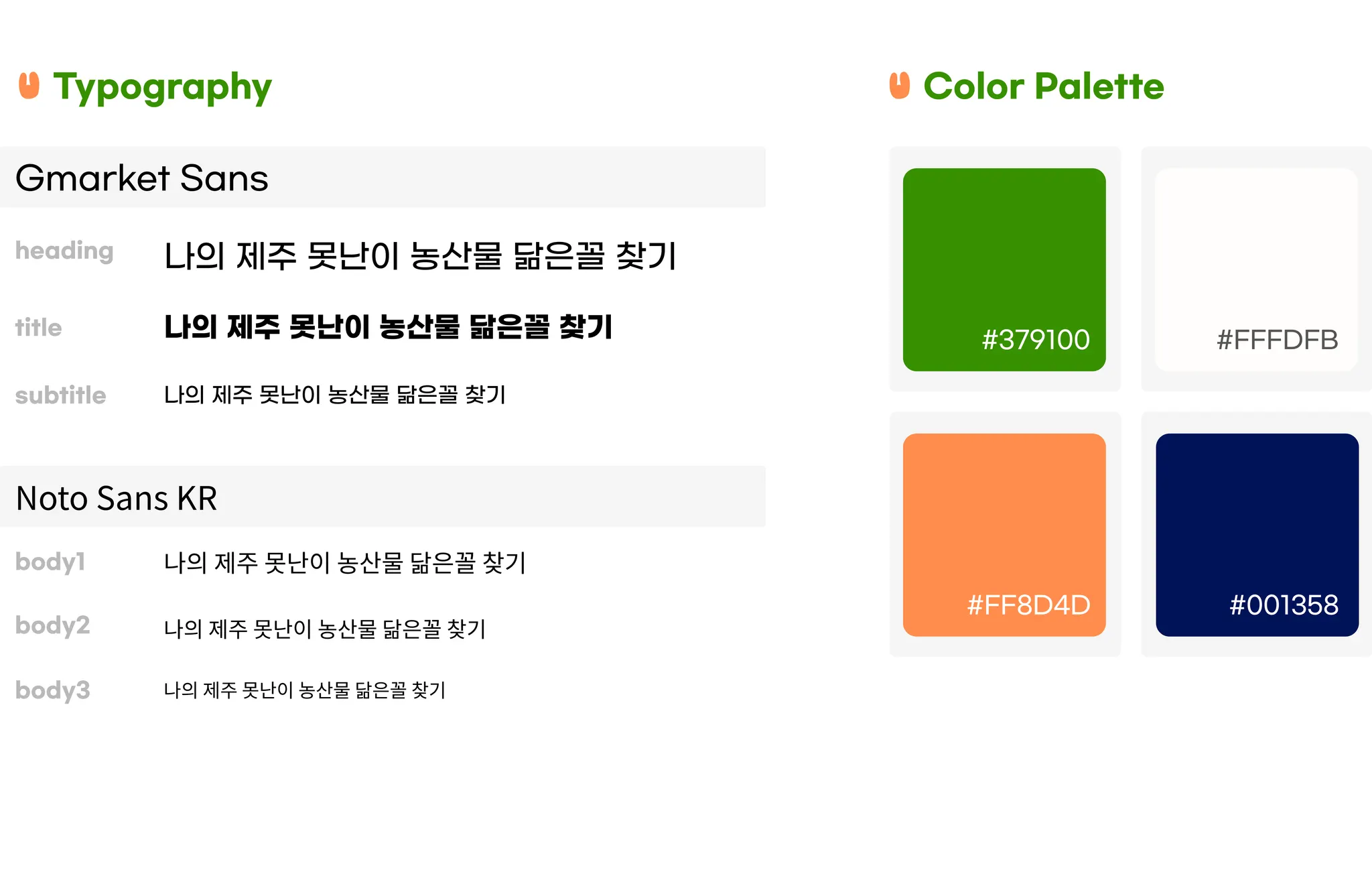Pick the navy #001358 swatch
Image resolution: width=1372 pixels, height=878 pixels.
point(1257,535)
